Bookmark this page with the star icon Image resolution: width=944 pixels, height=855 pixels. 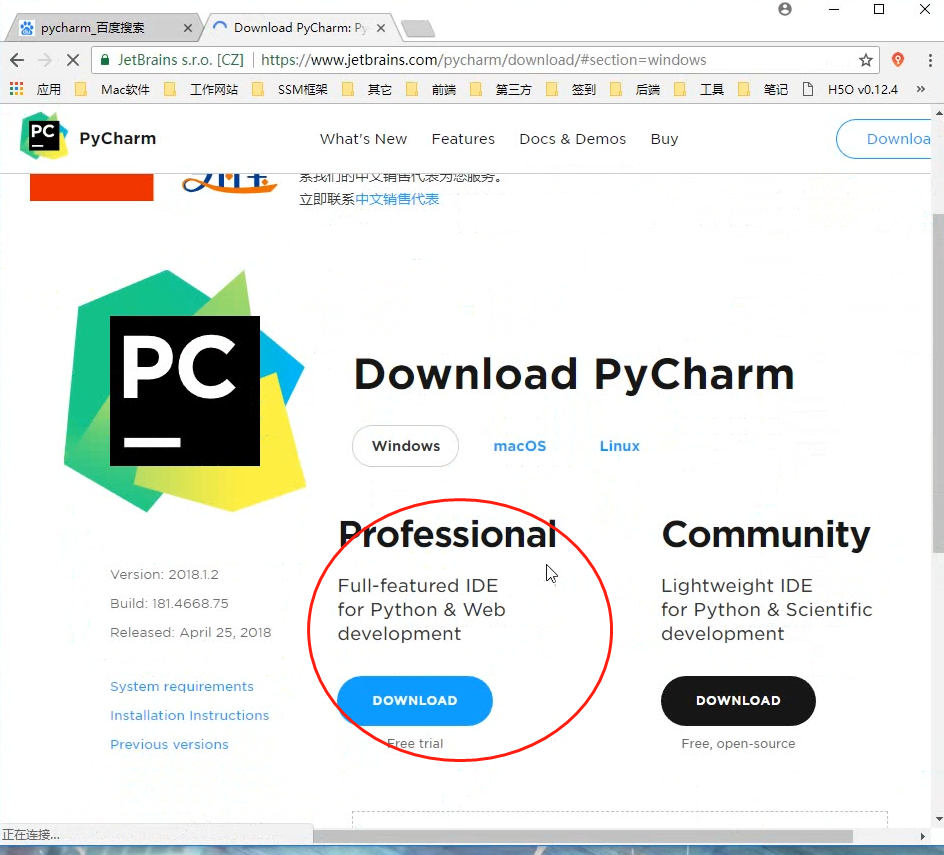click(865, 60)
